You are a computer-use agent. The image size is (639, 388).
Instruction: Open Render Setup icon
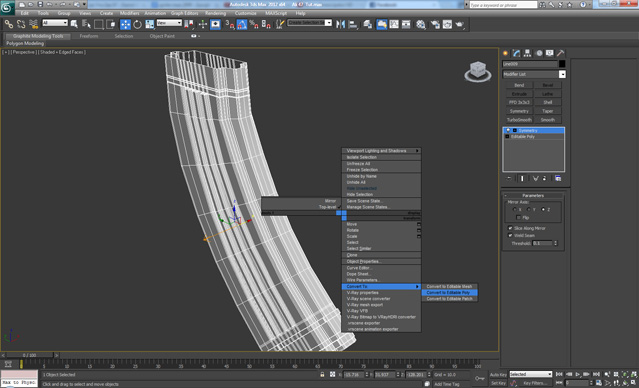tap(435, 24)
